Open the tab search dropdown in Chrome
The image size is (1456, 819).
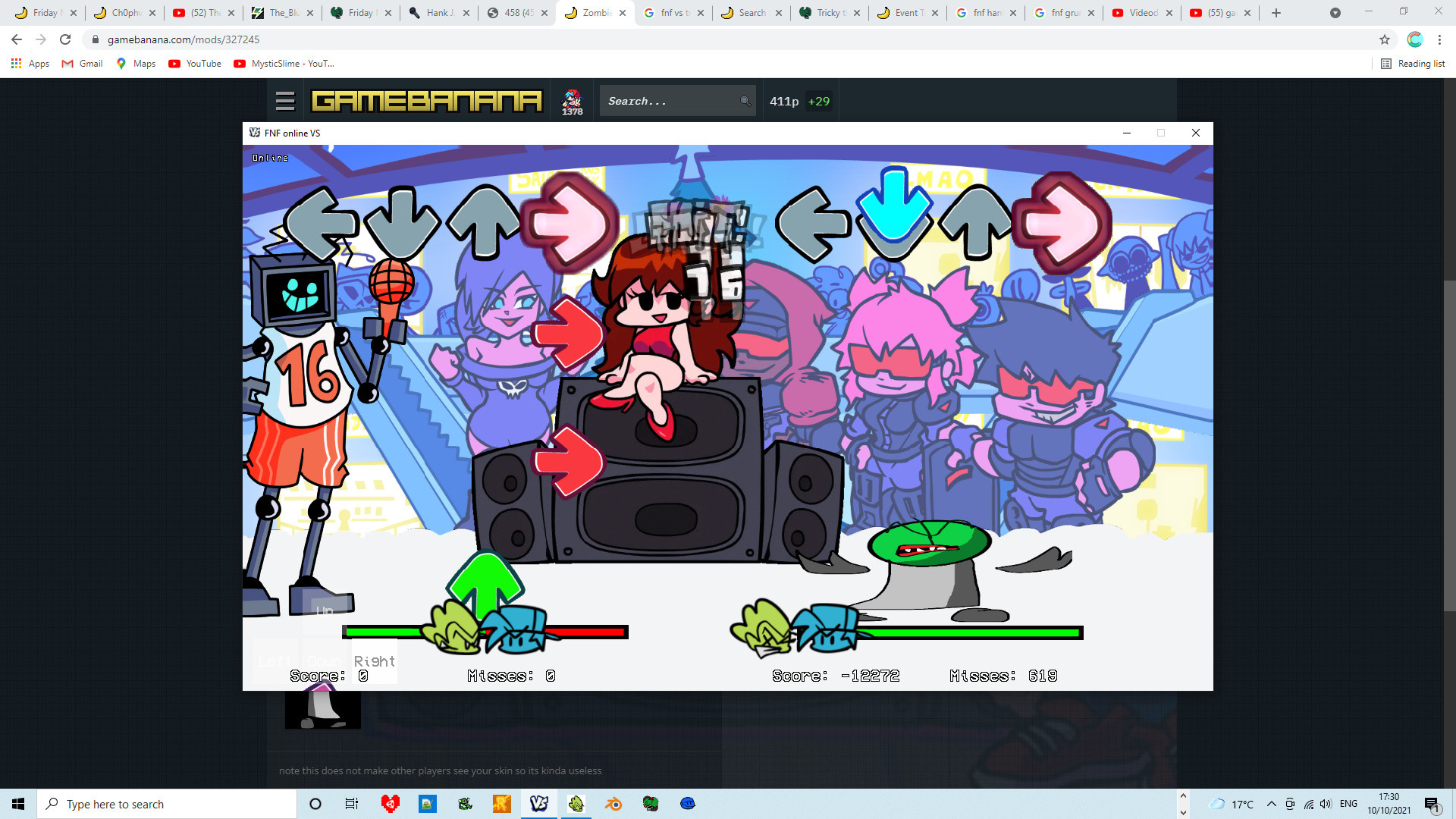[x=1335, y=12]
